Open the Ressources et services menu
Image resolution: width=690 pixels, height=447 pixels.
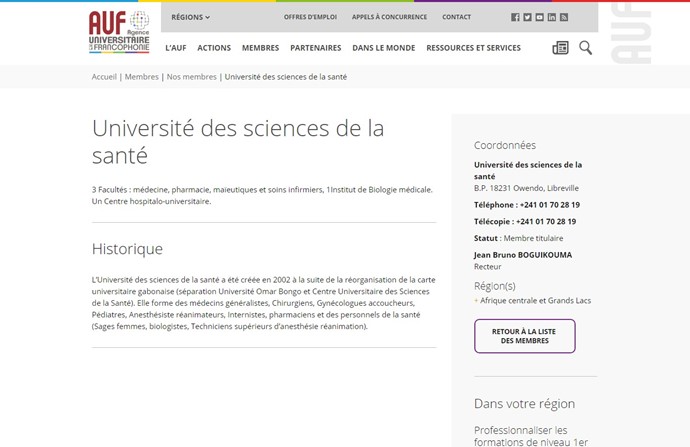[473, 48]
